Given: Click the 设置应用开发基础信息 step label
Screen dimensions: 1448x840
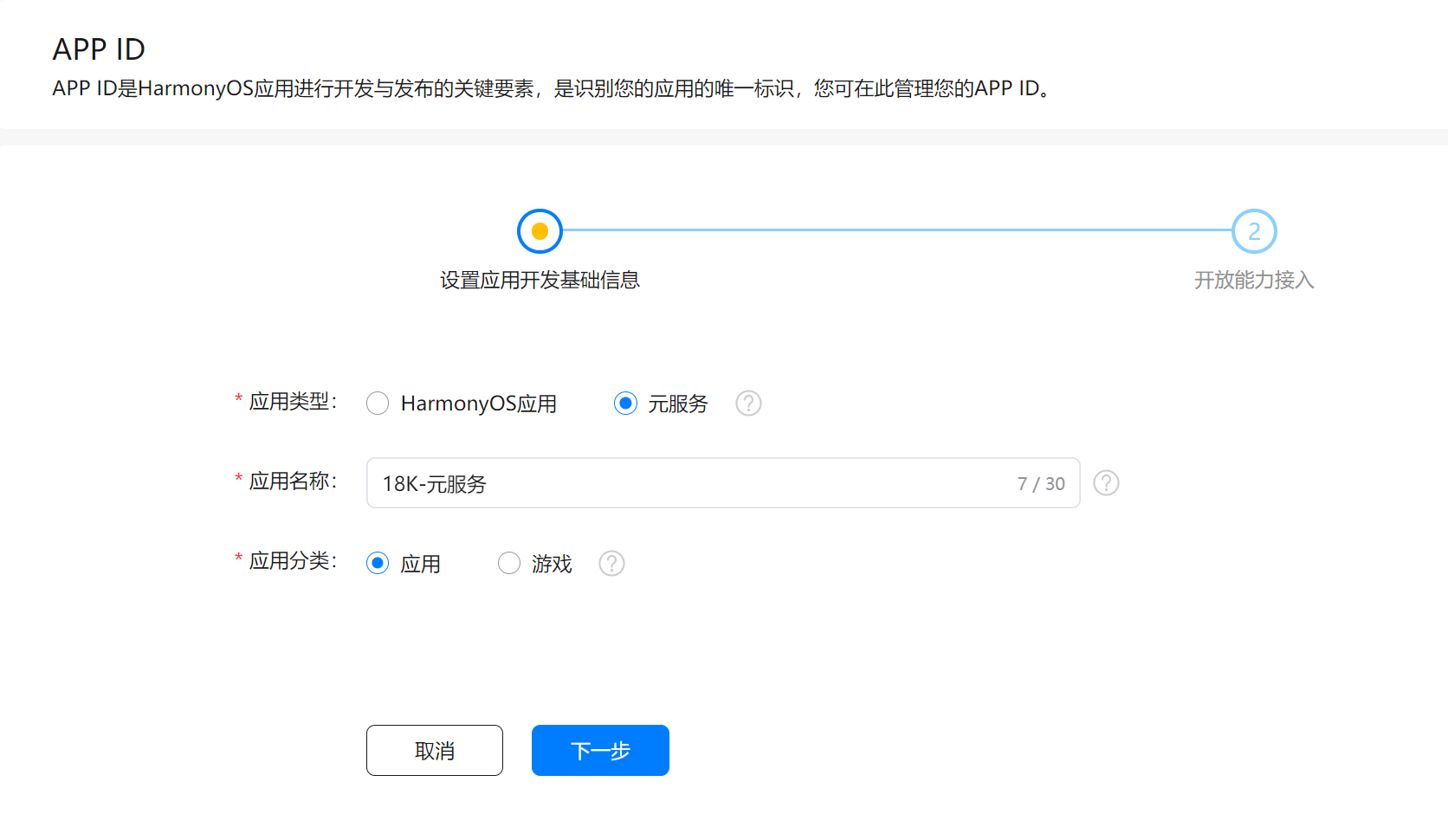Looking at the screenshot, I should (540, 281).
